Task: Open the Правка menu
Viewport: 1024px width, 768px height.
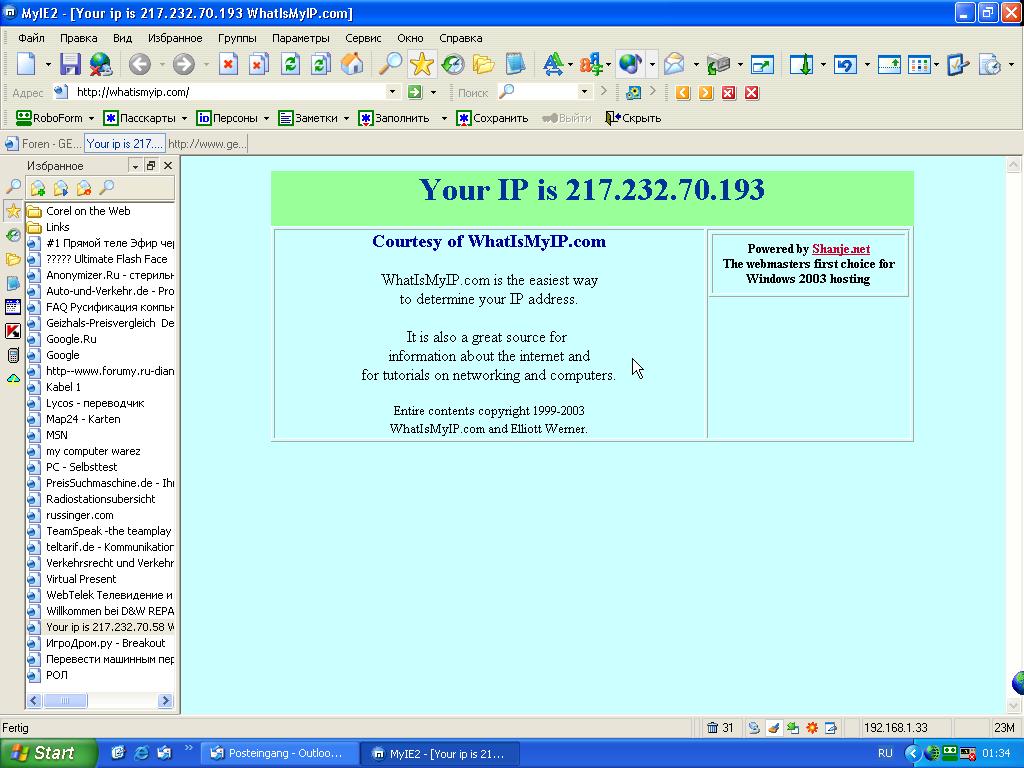Action: pos(78,38)
